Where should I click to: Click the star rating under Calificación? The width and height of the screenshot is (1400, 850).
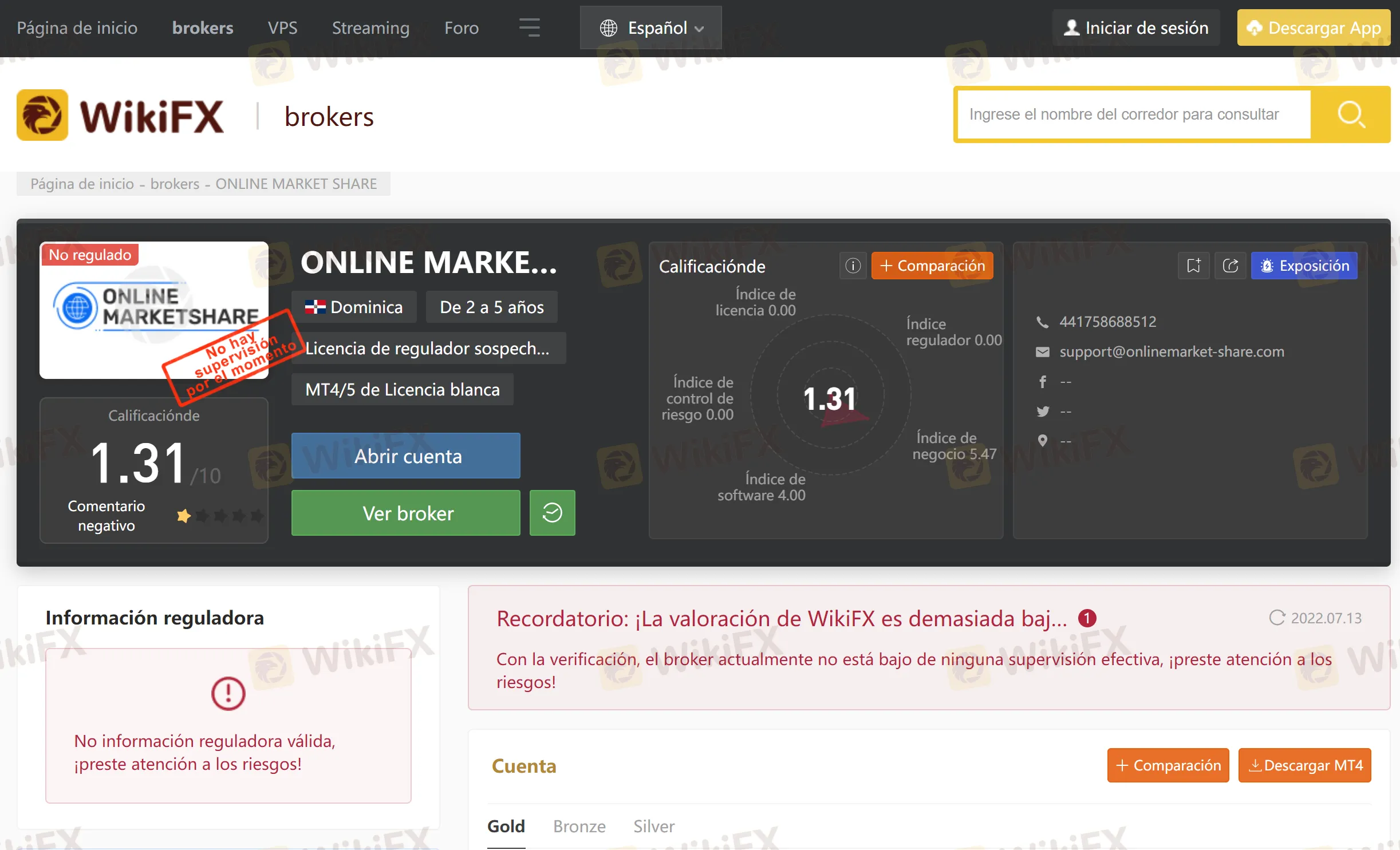220,516
